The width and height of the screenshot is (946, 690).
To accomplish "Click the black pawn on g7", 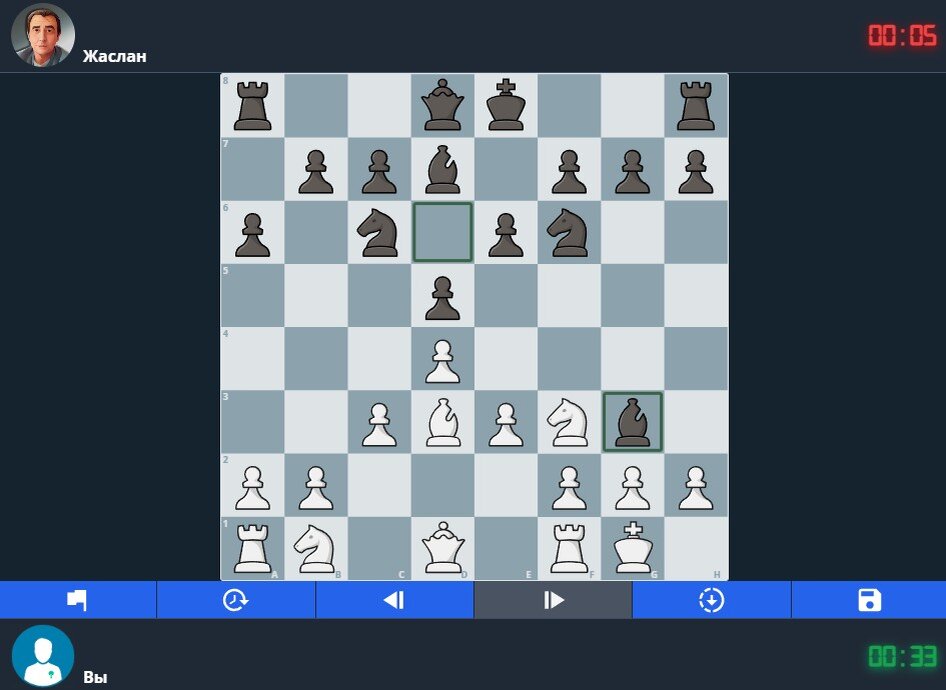I will point(632,171).
